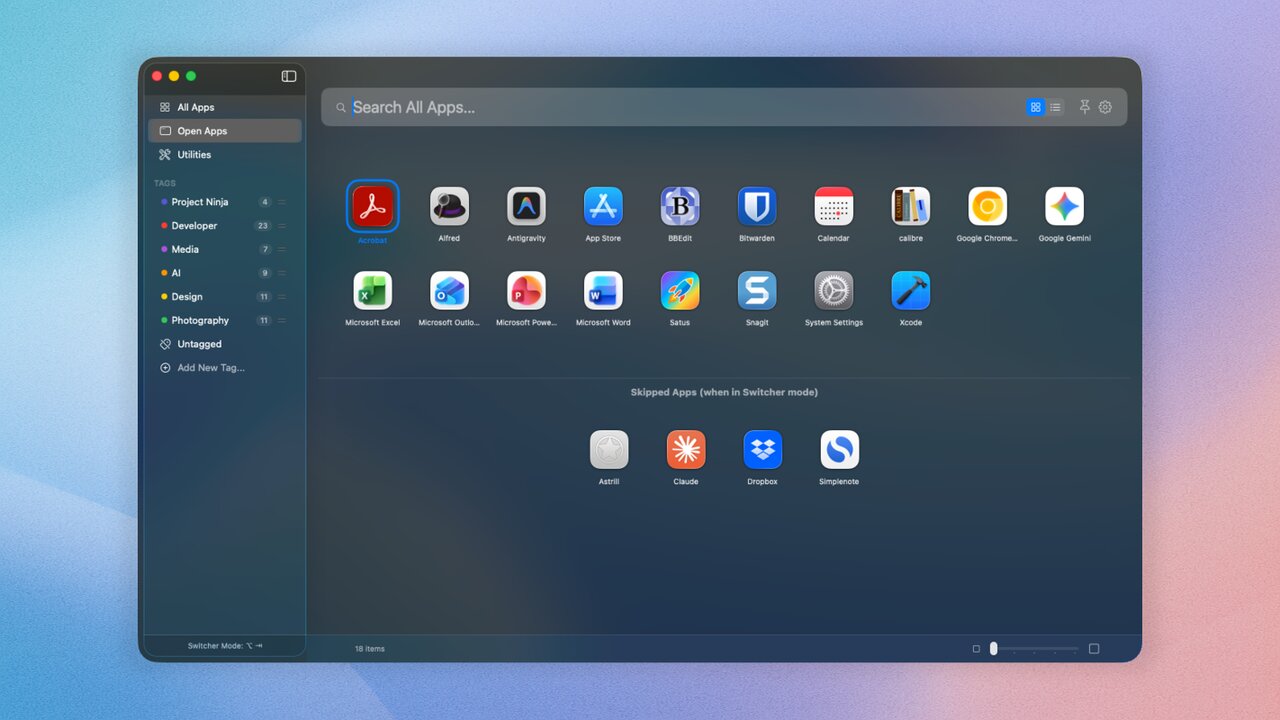Click large icon size button
This screenshot has height=720, width=1280.
[x=1094, y=649]
